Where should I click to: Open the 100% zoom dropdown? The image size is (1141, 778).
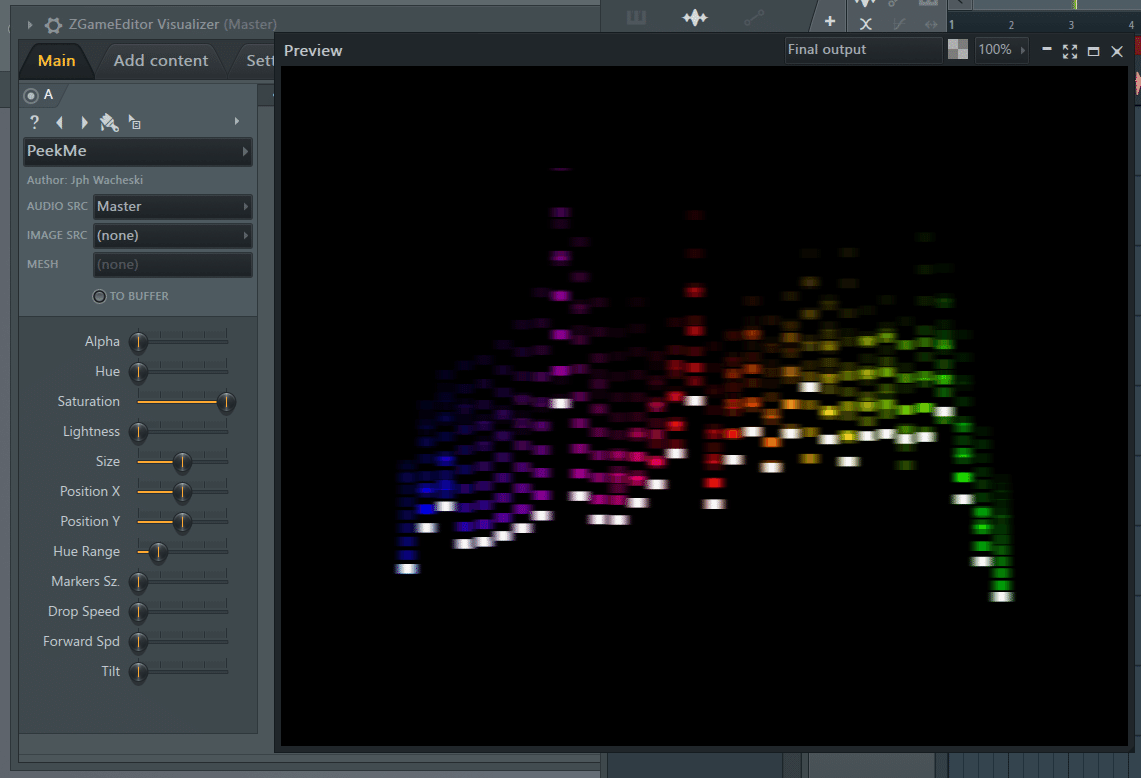coord(1001,49)
